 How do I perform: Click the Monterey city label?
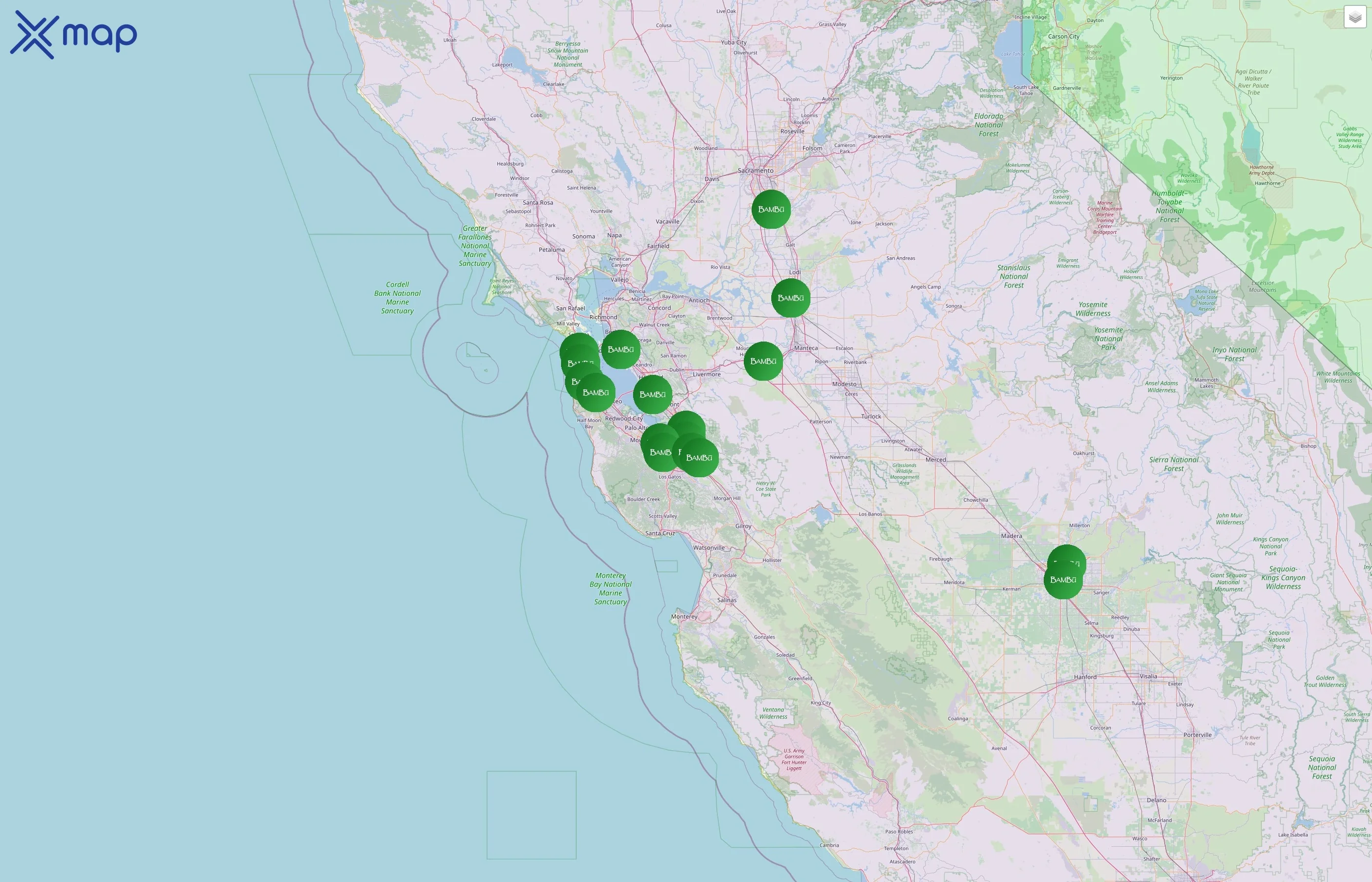click(x=684, y=617)
